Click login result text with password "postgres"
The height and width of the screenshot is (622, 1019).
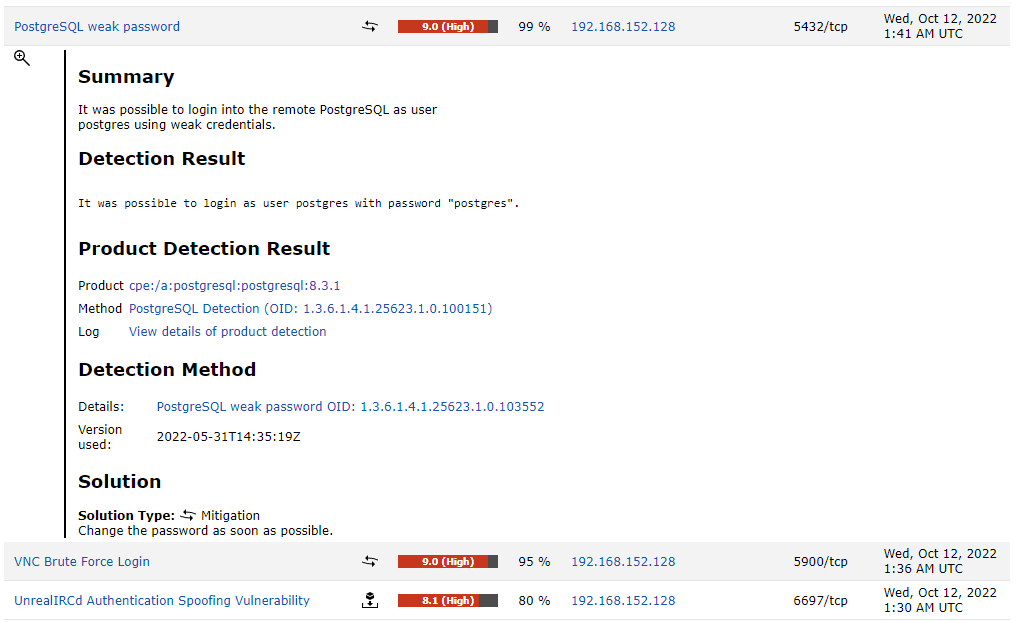click(x=299, y=203)
